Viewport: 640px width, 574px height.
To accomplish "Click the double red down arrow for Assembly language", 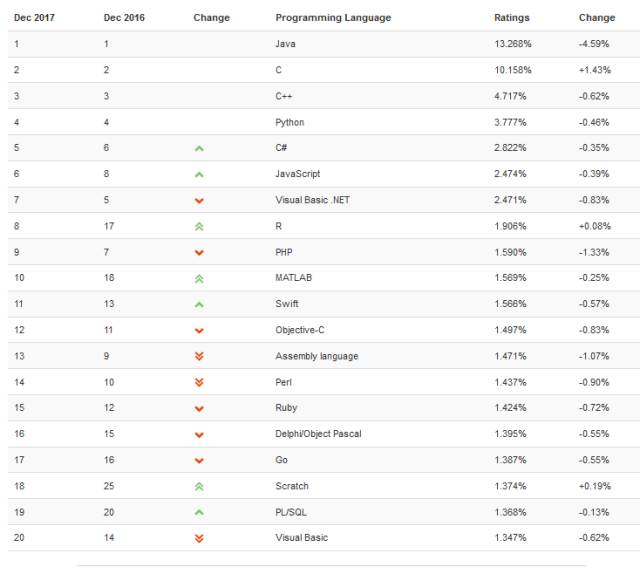I will (199, 356).
